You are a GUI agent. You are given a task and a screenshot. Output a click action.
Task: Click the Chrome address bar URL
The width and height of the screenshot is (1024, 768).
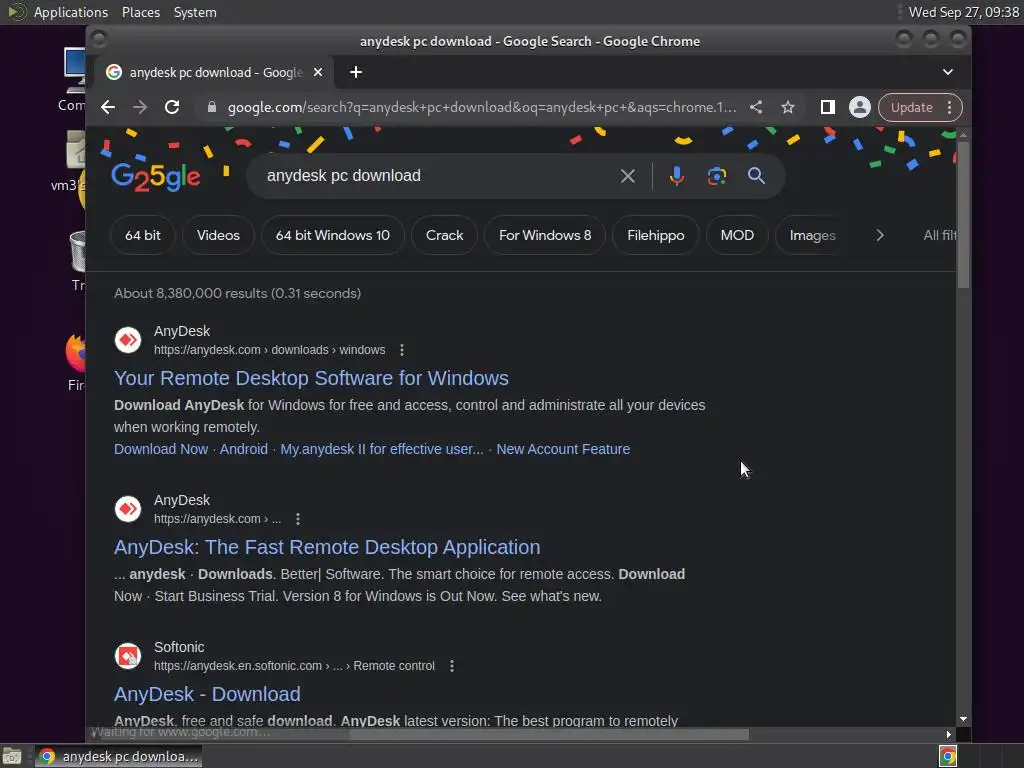[x=481, y=107]
